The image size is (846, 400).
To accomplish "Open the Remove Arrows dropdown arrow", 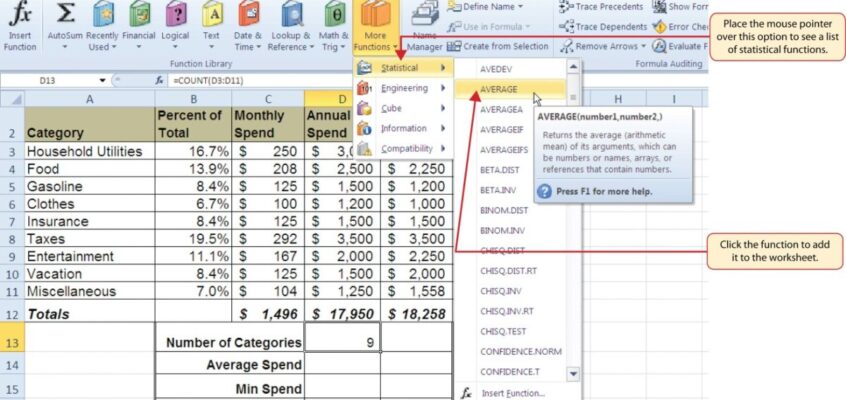I will pos(643,47).
